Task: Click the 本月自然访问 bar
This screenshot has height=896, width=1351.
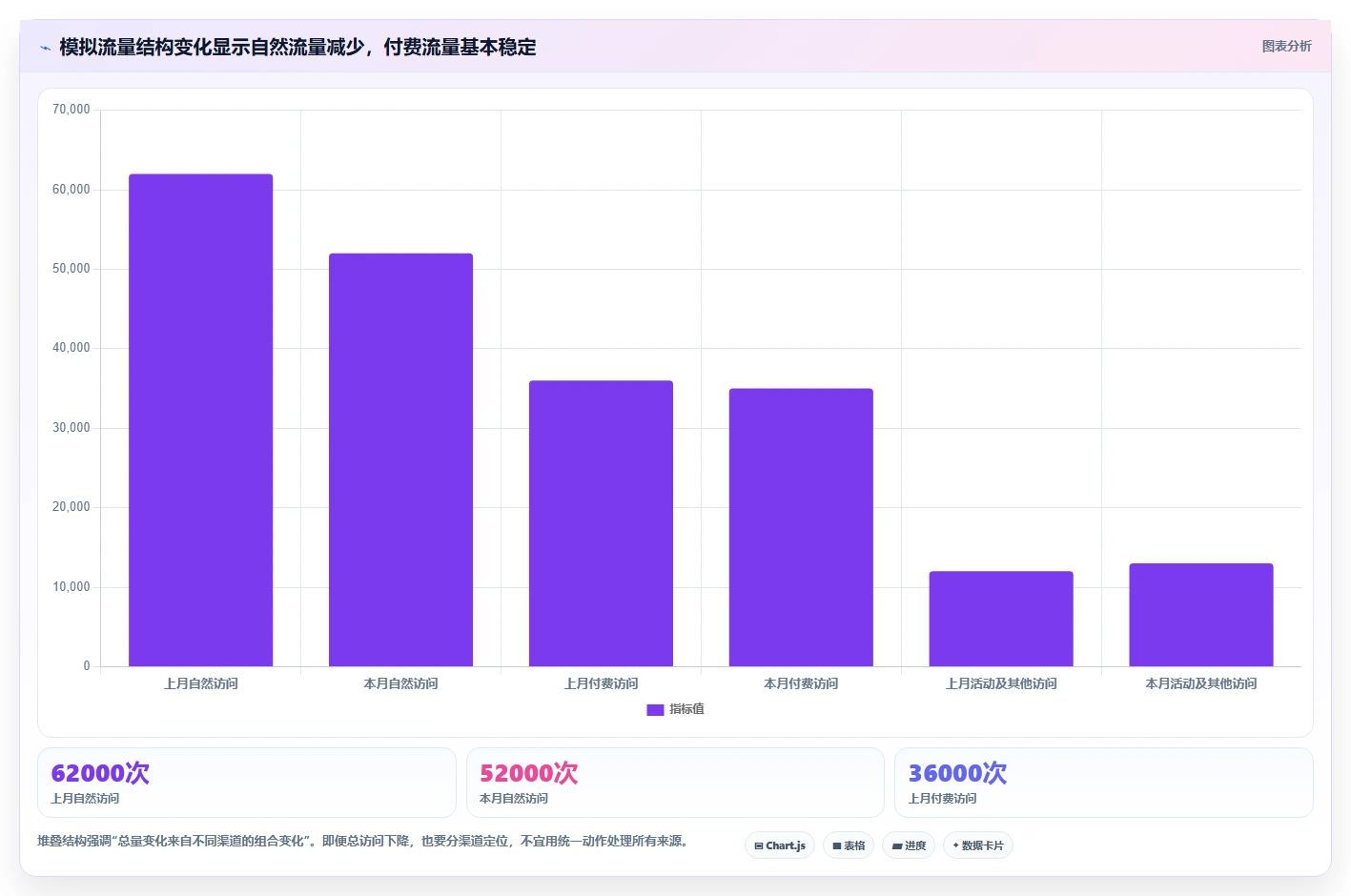Action: pyautogui.click(x=401, y=459)
